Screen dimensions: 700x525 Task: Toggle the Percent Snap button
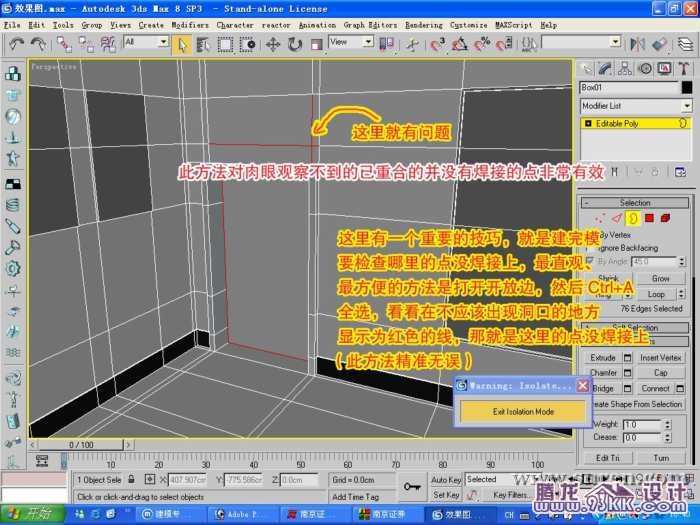coord(482,44)
